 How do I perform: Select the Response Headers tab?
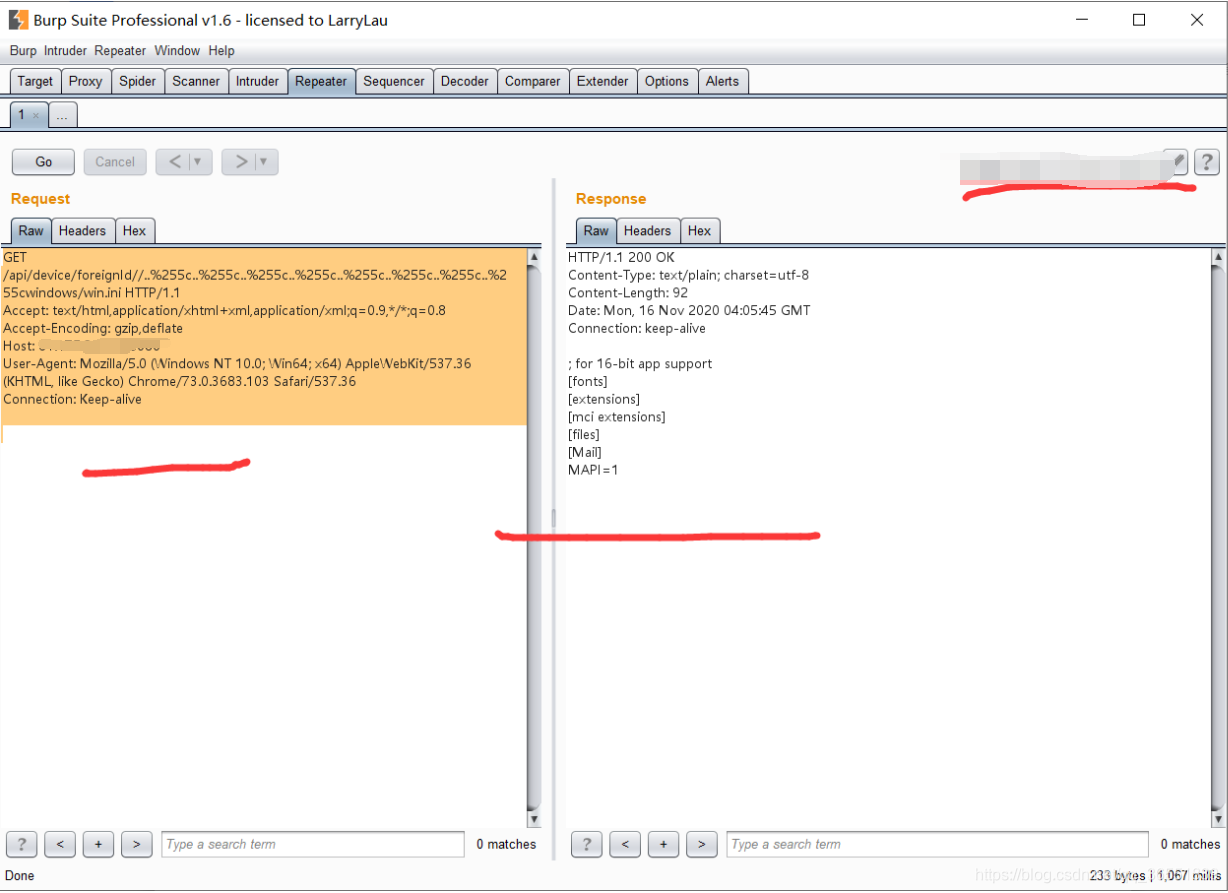pyautogui.click(x=647, y=231)
